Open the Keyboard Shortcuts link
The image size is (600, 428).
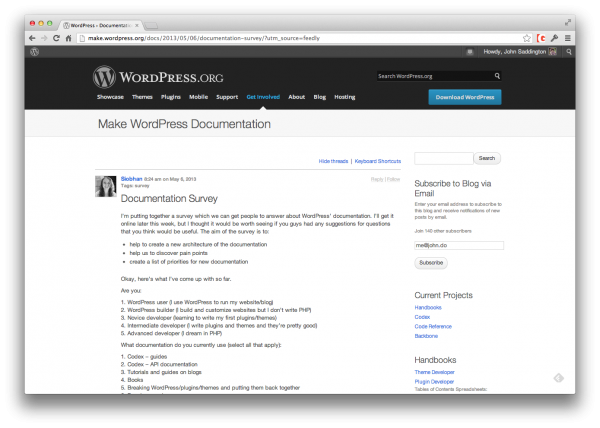378,161
